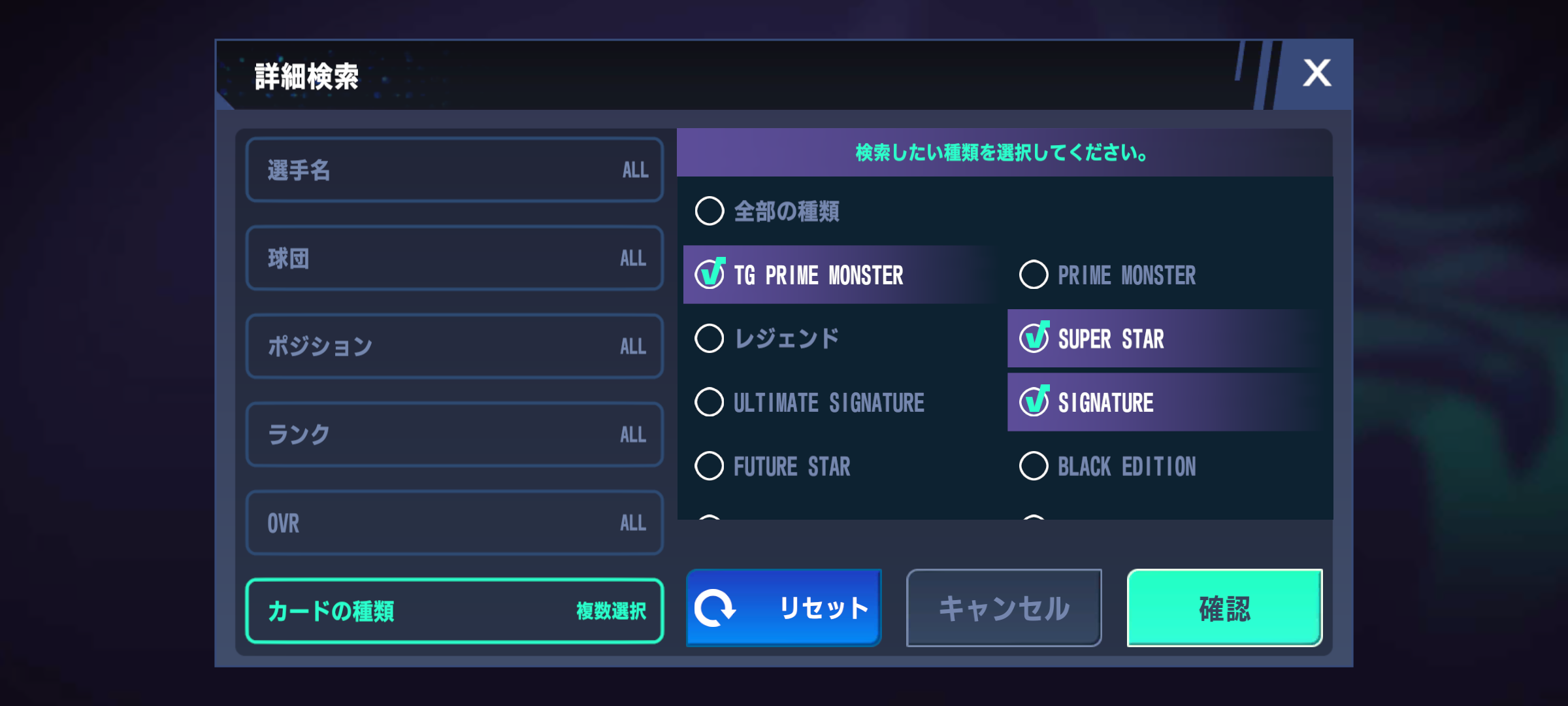The image size is (1568, 706).
Task: Select the FUTURE STAR option
Action: tap(710, 466)
